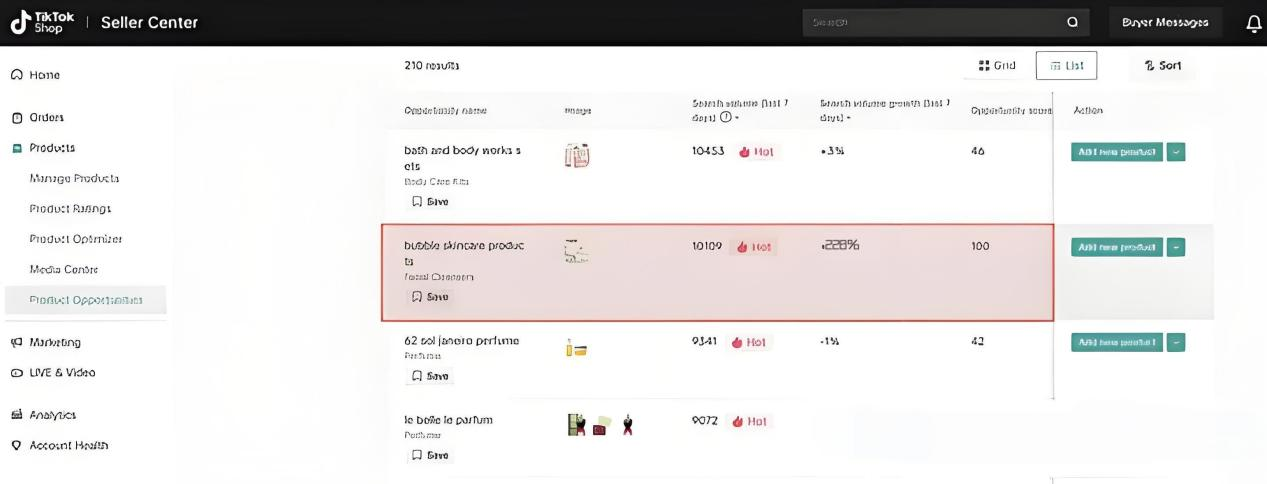Add new product for sol janeiro perfume

click(x=1116, y=342)
